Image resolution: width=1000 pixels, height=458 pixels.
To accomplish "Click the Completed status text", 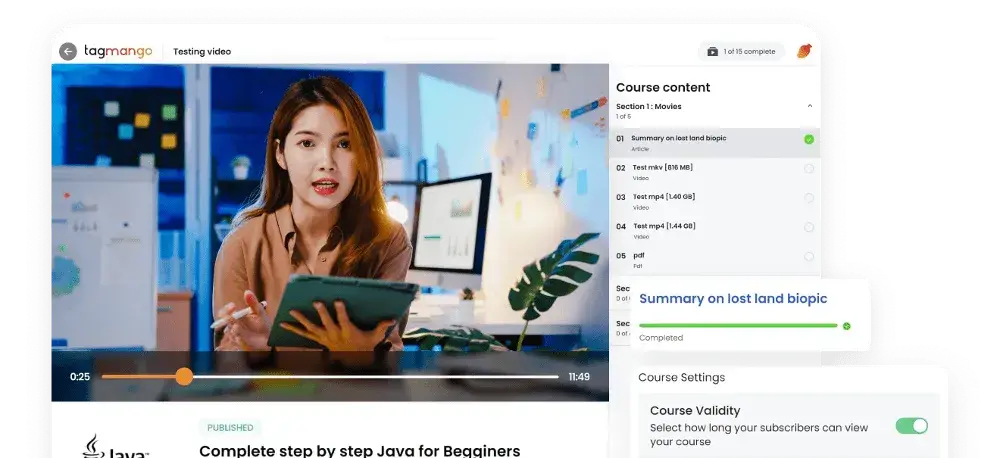I will [x=661, y=338].
